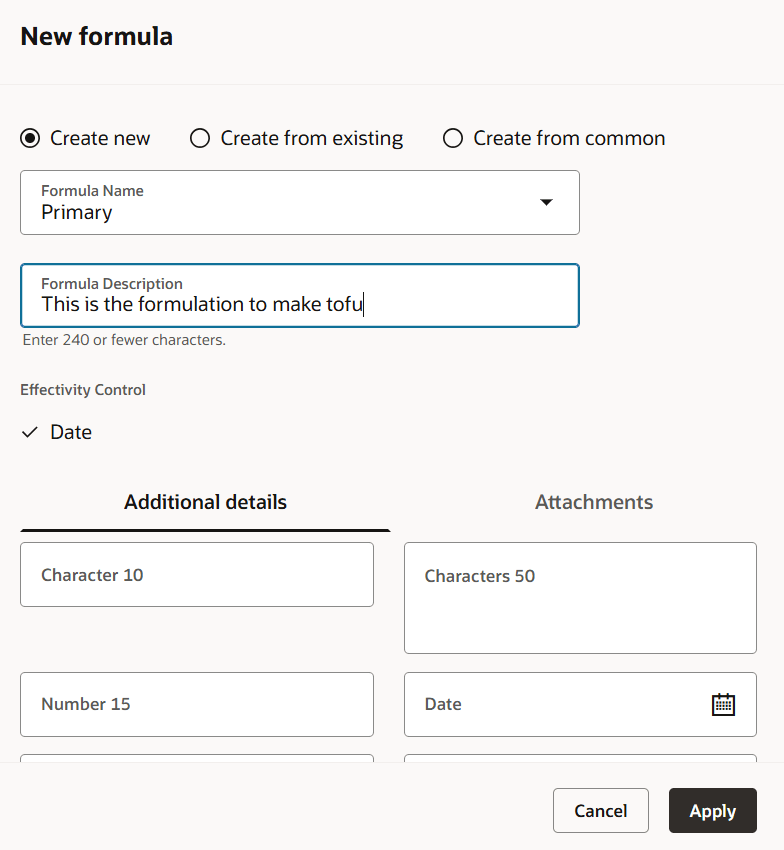Open the calendar date picker icon

[723, 704]
